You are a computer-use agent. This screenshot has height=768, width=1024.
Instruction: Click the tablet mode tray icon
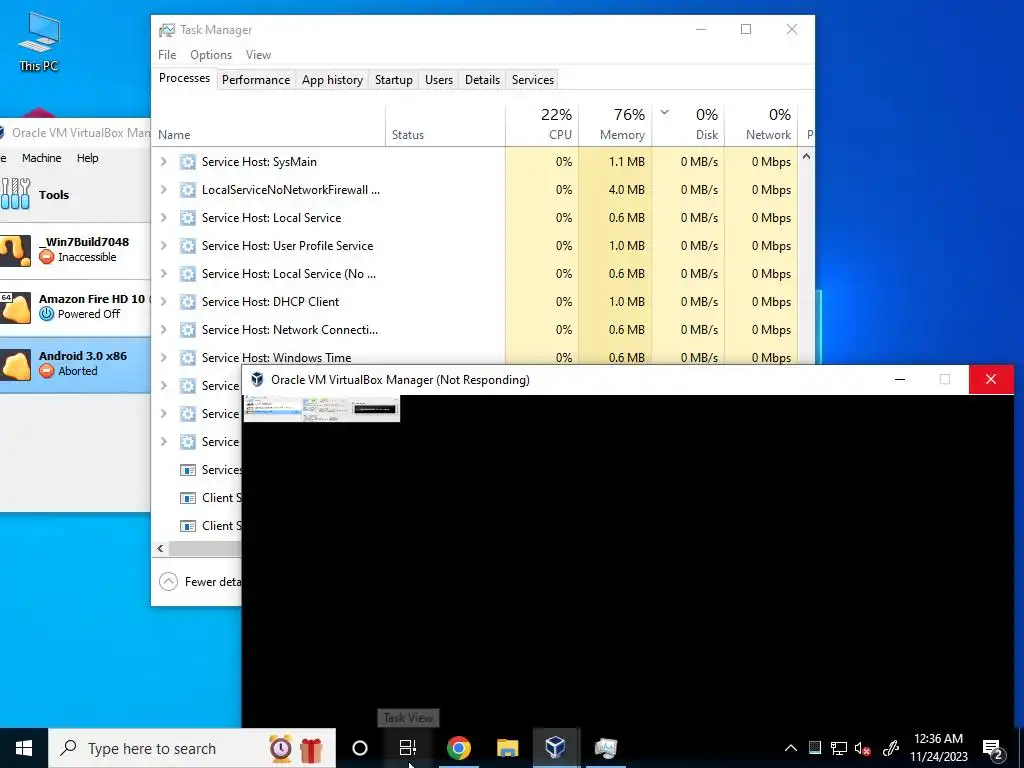(814, 748)
